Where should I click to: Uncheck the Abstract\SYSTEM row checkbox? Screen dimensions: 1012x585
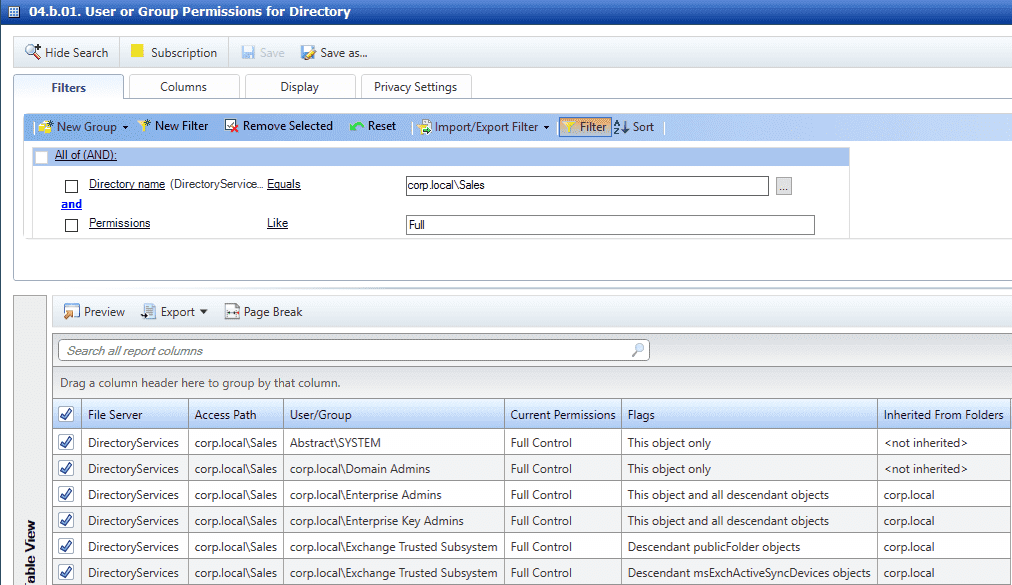click(x=66, y=442)
